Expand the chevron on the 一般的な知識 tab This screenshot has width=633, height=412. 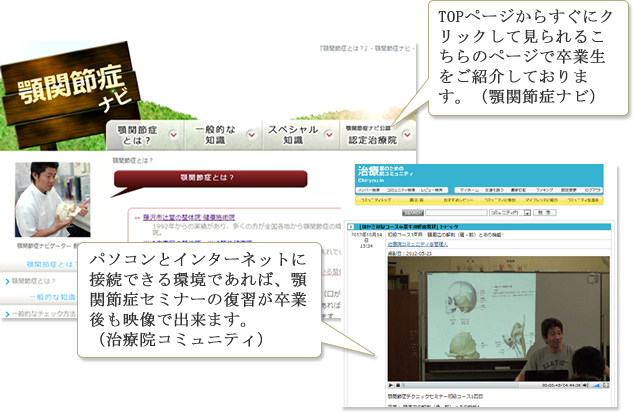pos(252,134)
